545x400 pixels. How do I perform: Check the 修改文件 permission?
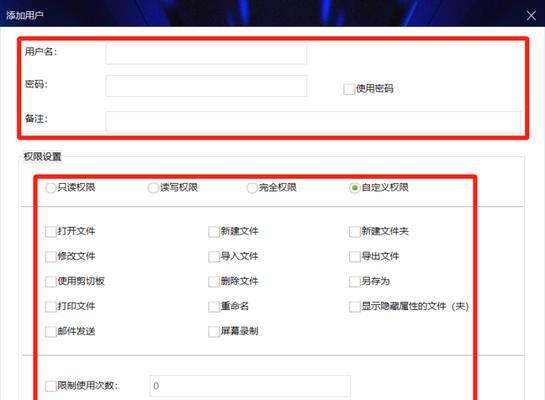[x=51, y=257]
